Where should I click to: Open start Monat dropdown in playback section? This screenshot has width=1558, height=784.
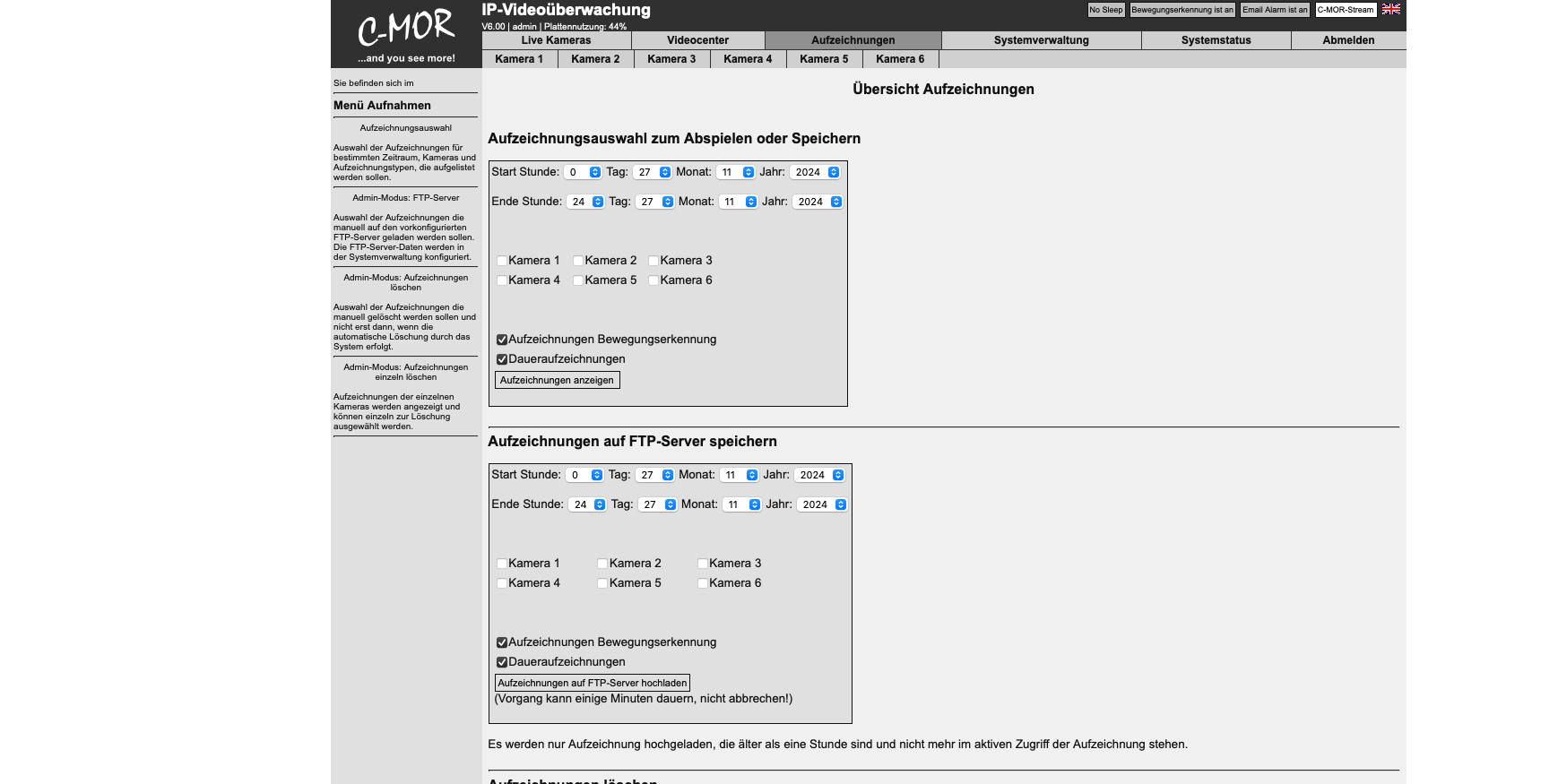coord(736,172)
